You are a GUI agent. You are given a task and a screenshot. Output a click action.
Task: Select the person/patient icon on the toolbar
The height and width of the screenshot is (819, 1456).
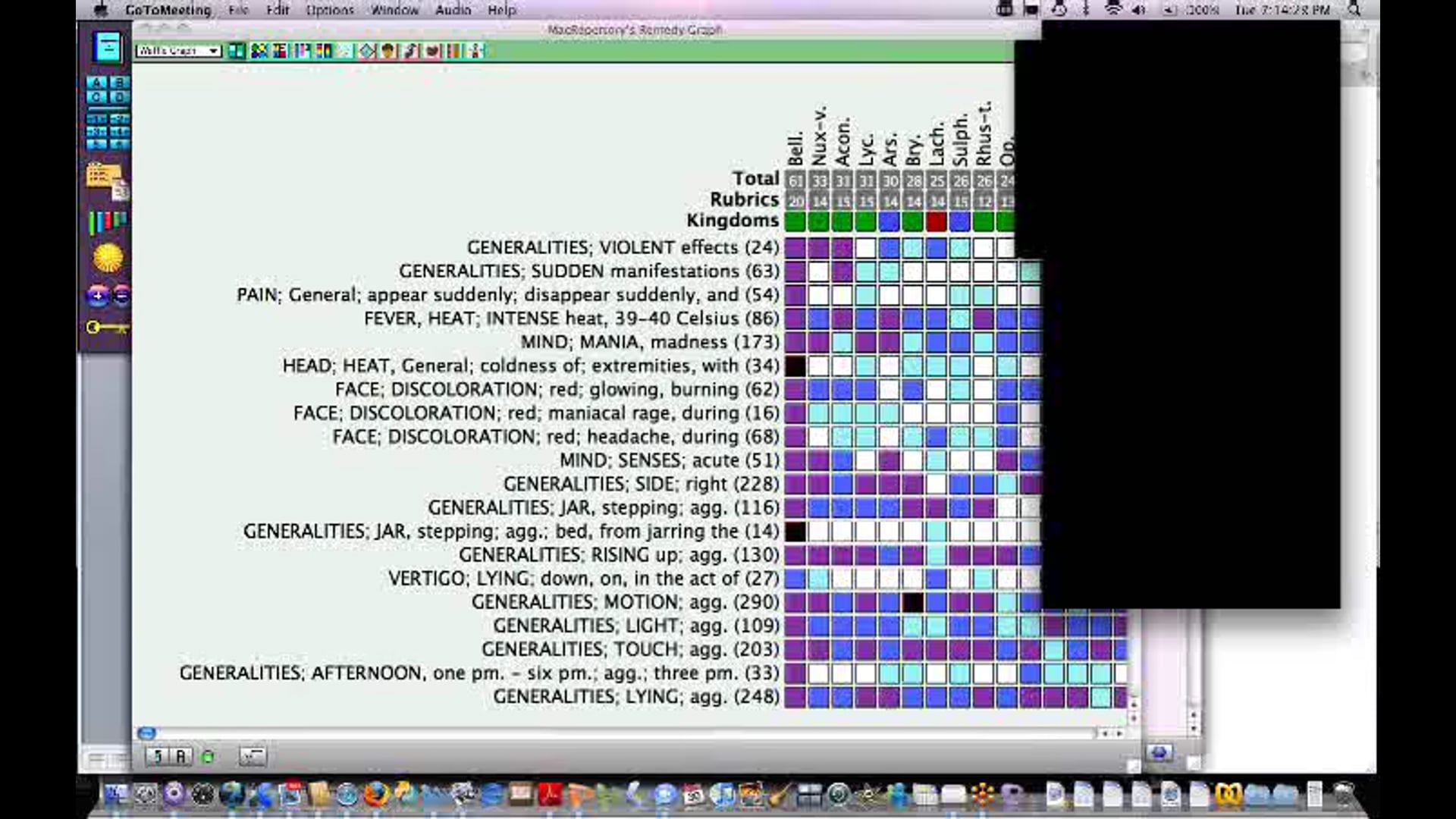click(388, 51)
